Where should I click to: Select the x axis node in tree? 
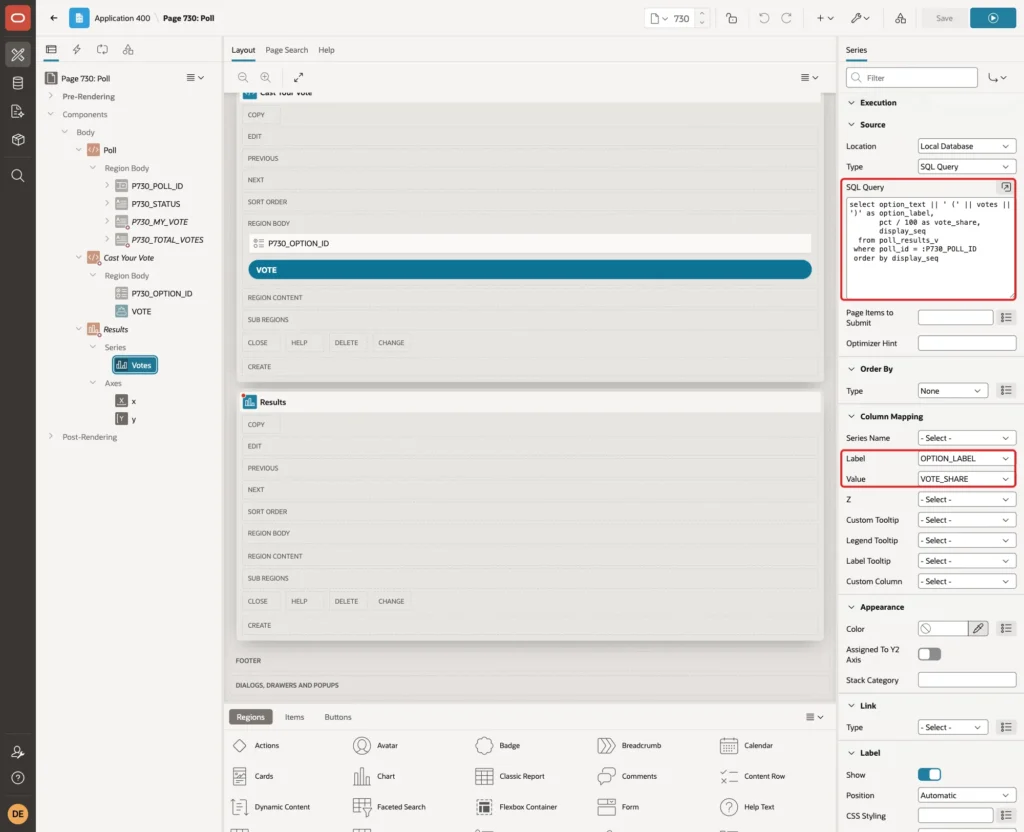coord(133,401)
